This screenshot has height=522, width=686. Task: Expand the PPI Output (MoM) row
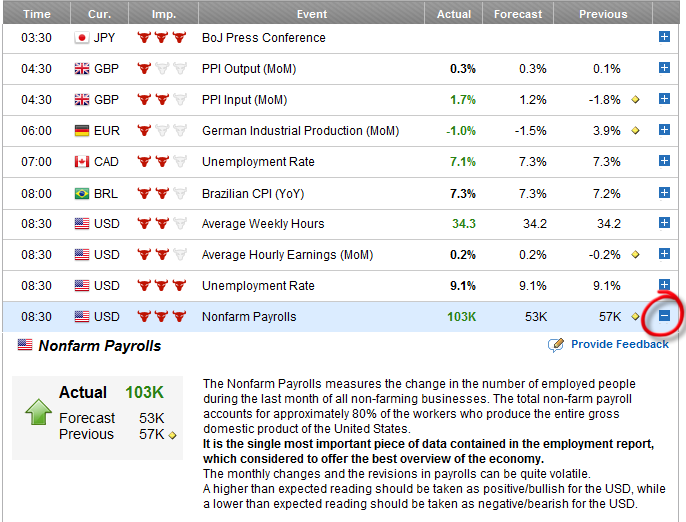664,68
